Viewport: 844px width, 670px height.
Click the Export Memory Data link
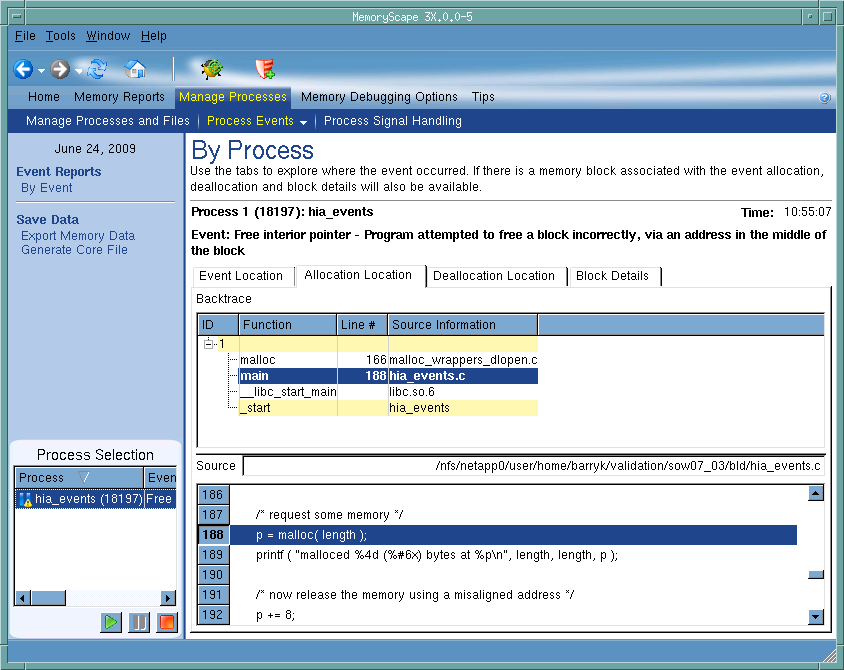pyautogui.click(x=78, y=236)
